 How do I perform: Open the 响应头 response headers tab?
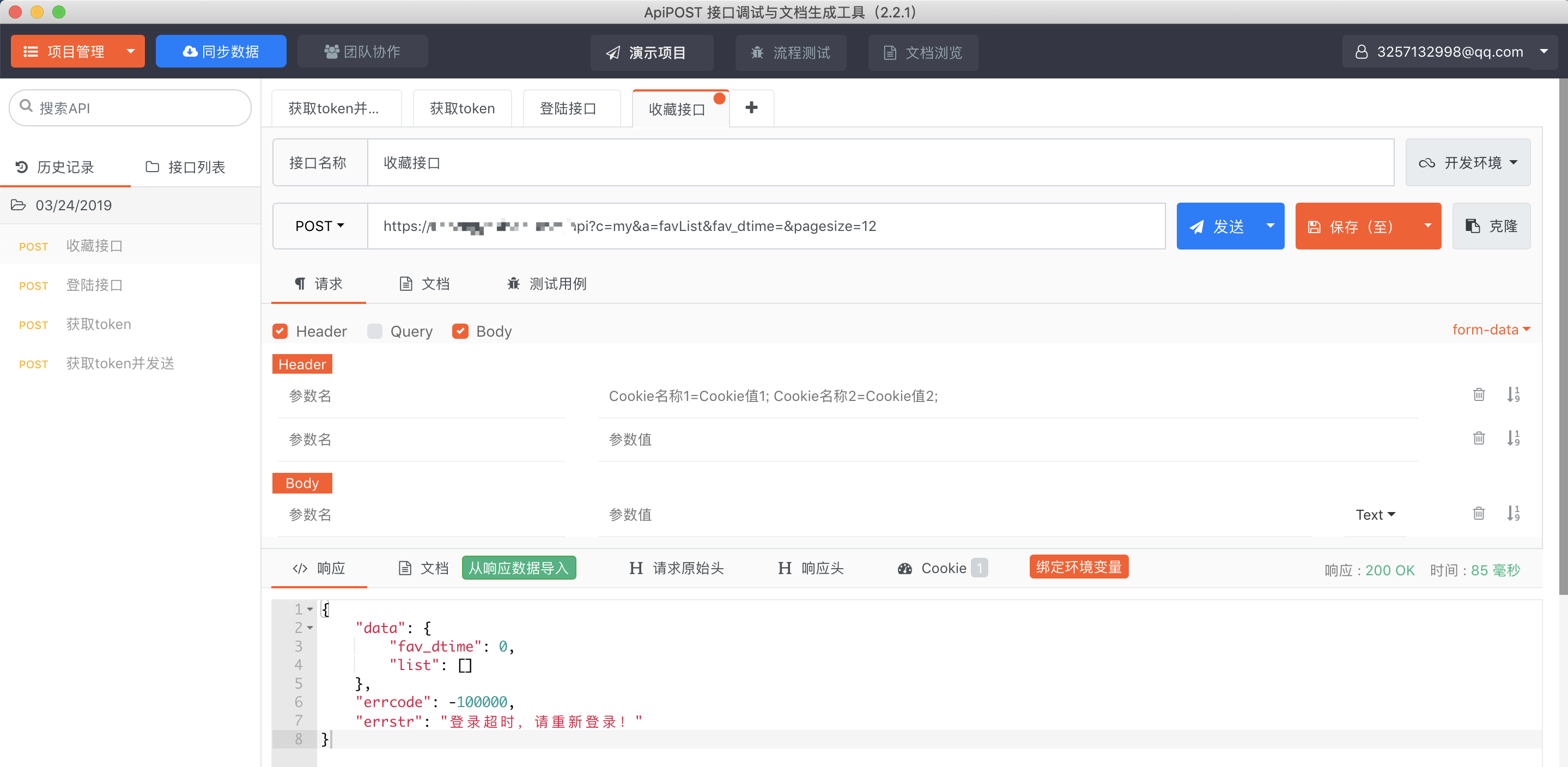click(811, 568)
